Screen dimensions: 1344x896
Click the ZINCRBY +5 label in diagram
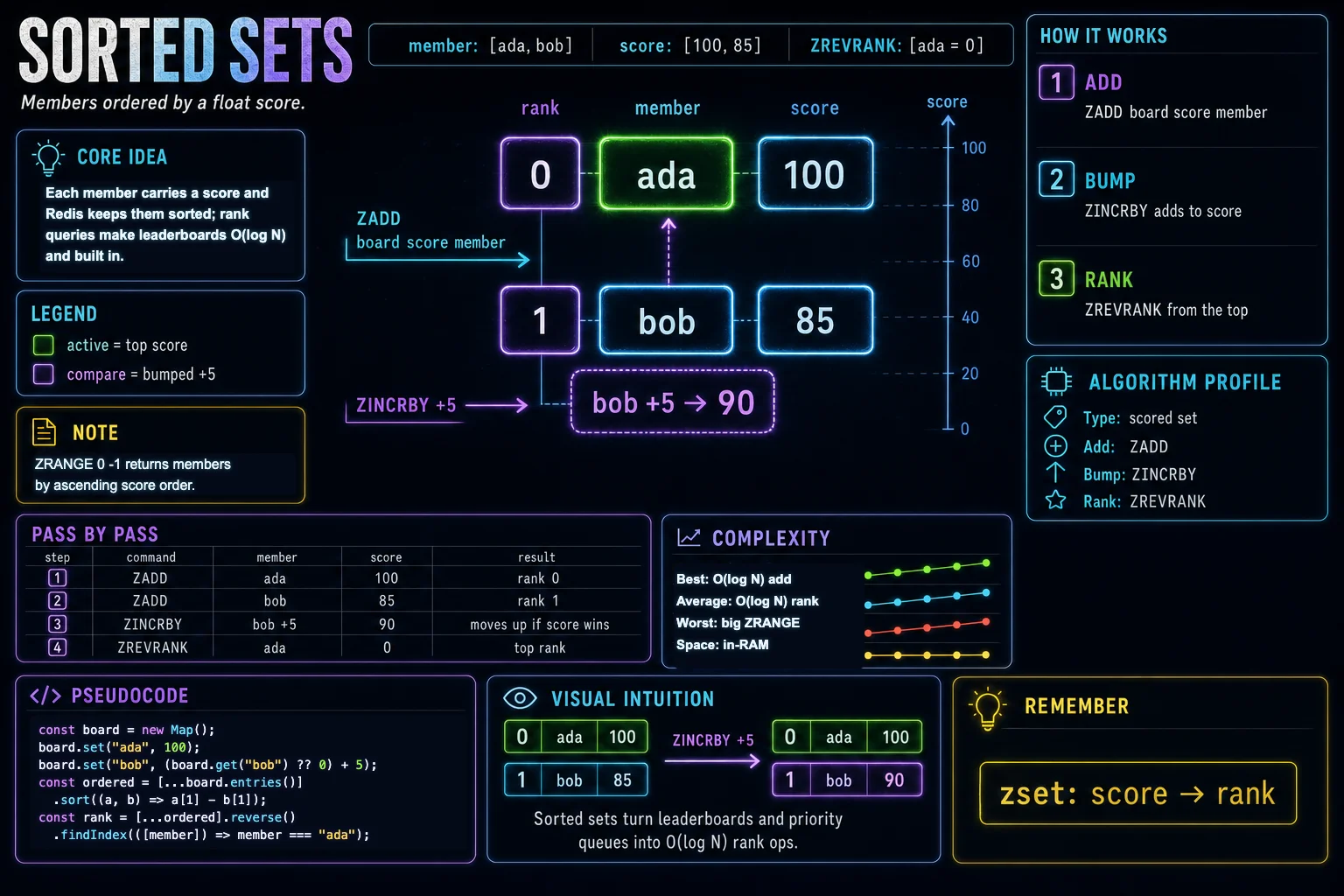406,405
